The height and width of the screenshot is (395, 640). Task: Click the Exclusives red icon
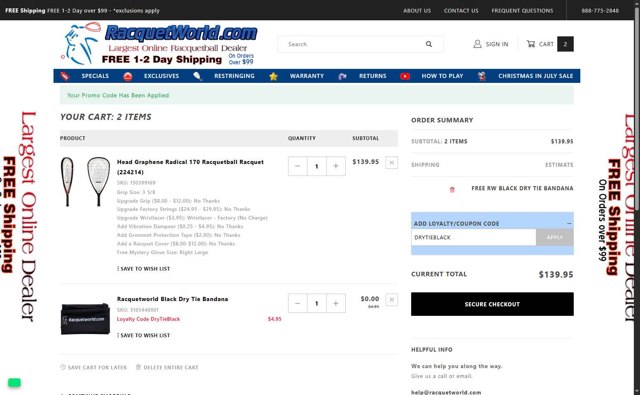(x=128, y=76)
